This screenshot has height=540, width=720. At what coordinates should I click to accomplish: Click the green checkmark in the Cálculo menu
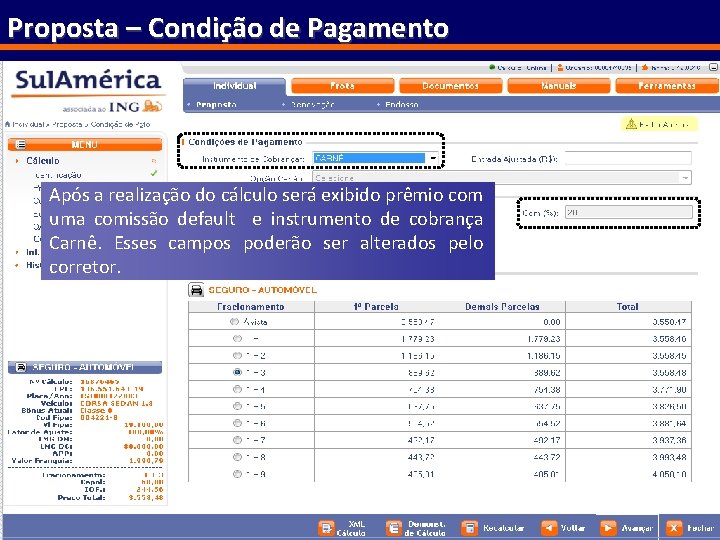[153, 173]
